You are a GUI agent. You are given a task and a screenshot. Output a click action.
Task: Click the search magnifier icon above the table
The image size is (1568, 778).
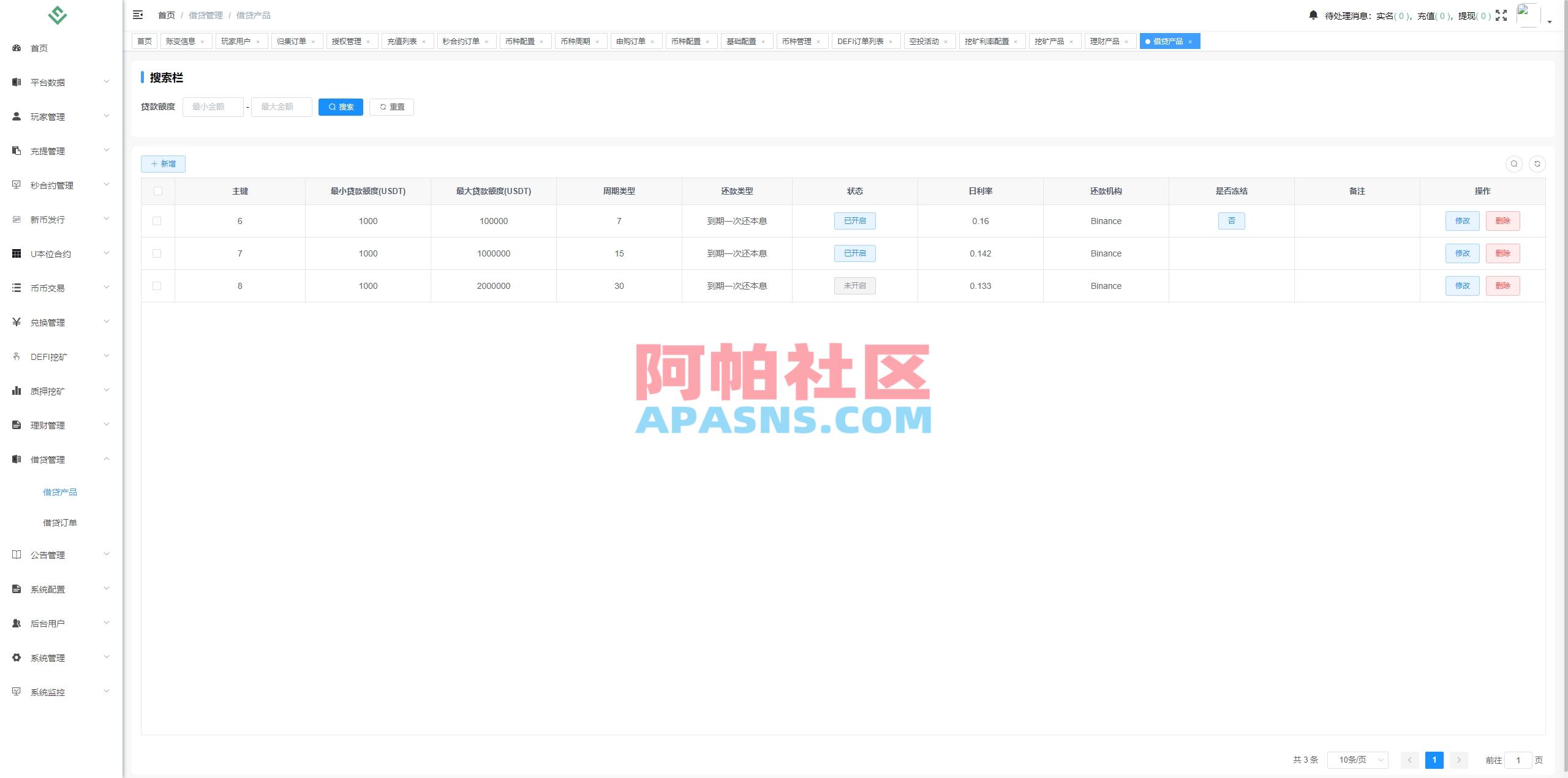click(x=1513, y=163)
